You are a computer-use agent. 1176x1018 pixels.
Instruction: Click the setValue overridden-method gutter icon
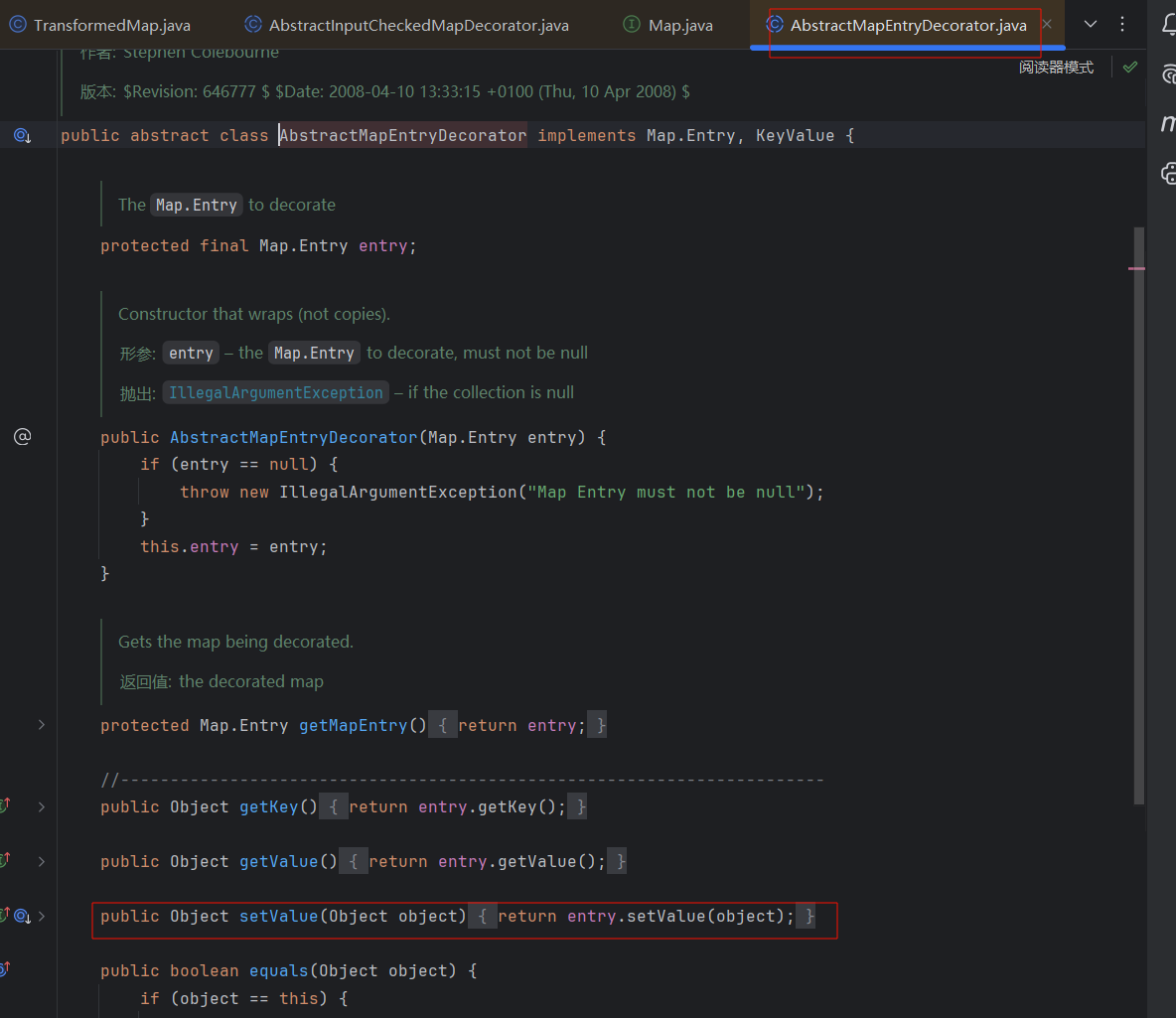pos(21,916)
